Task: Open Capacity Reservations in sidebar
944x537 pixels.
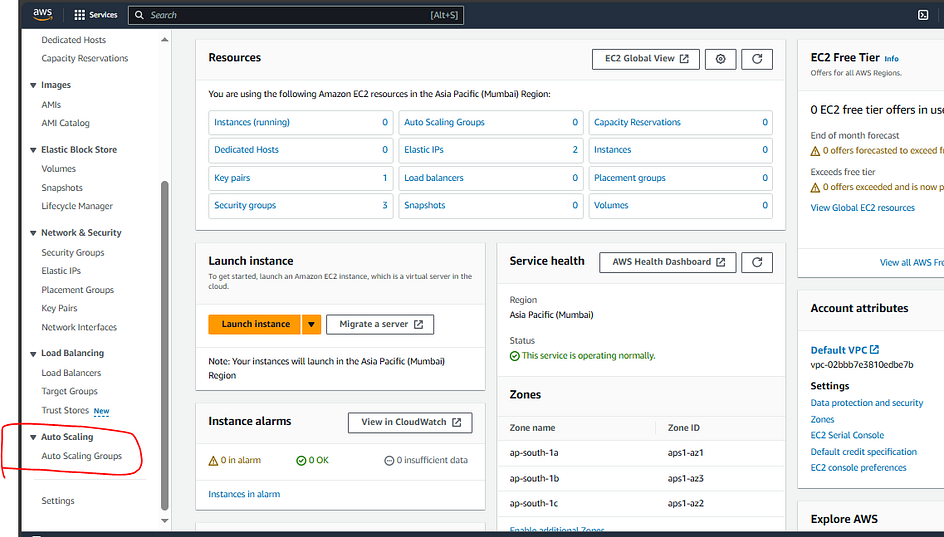Action: tap(85, 58)
